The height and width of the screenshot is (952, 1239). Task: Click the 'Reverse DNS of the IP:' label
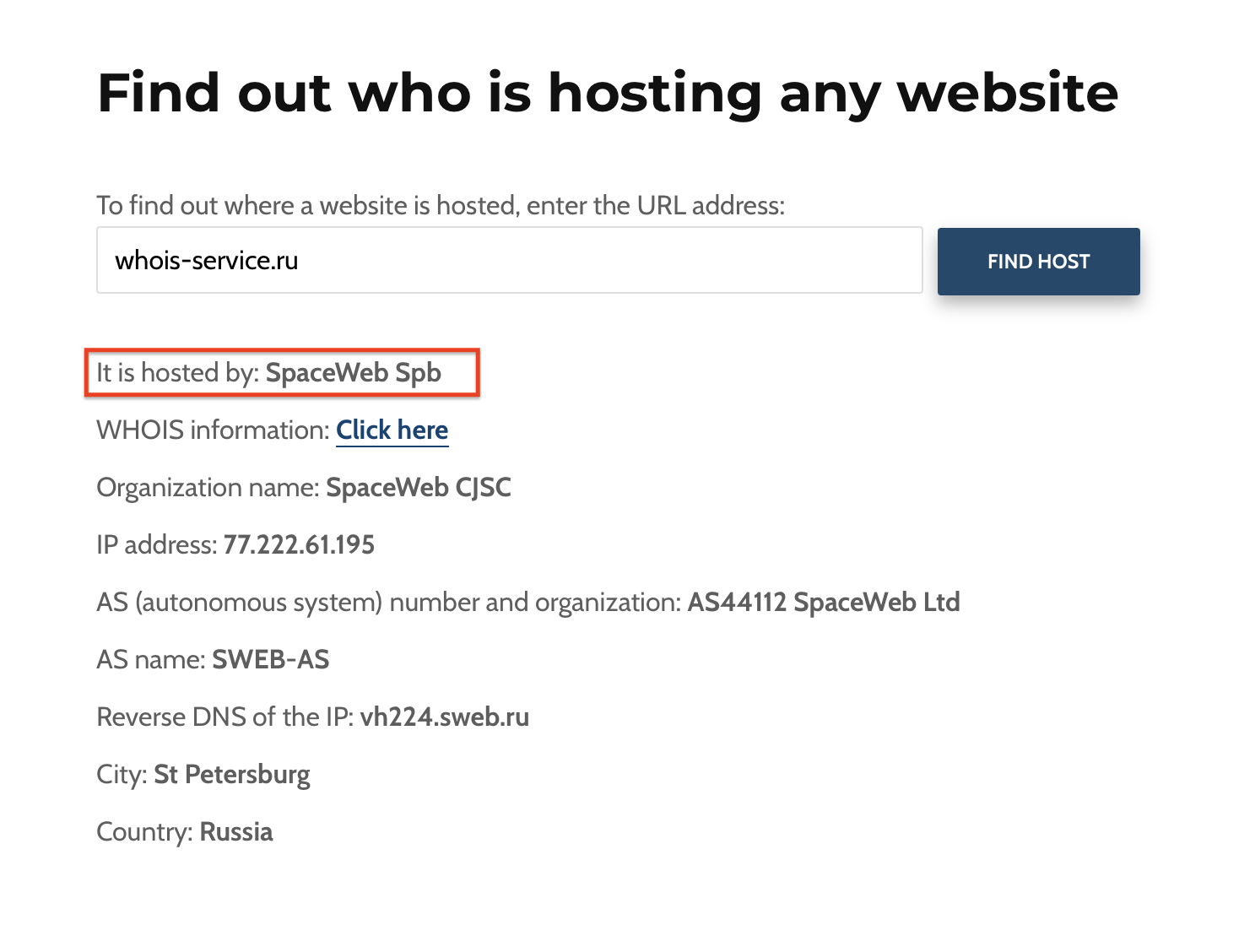click(225, 717)
